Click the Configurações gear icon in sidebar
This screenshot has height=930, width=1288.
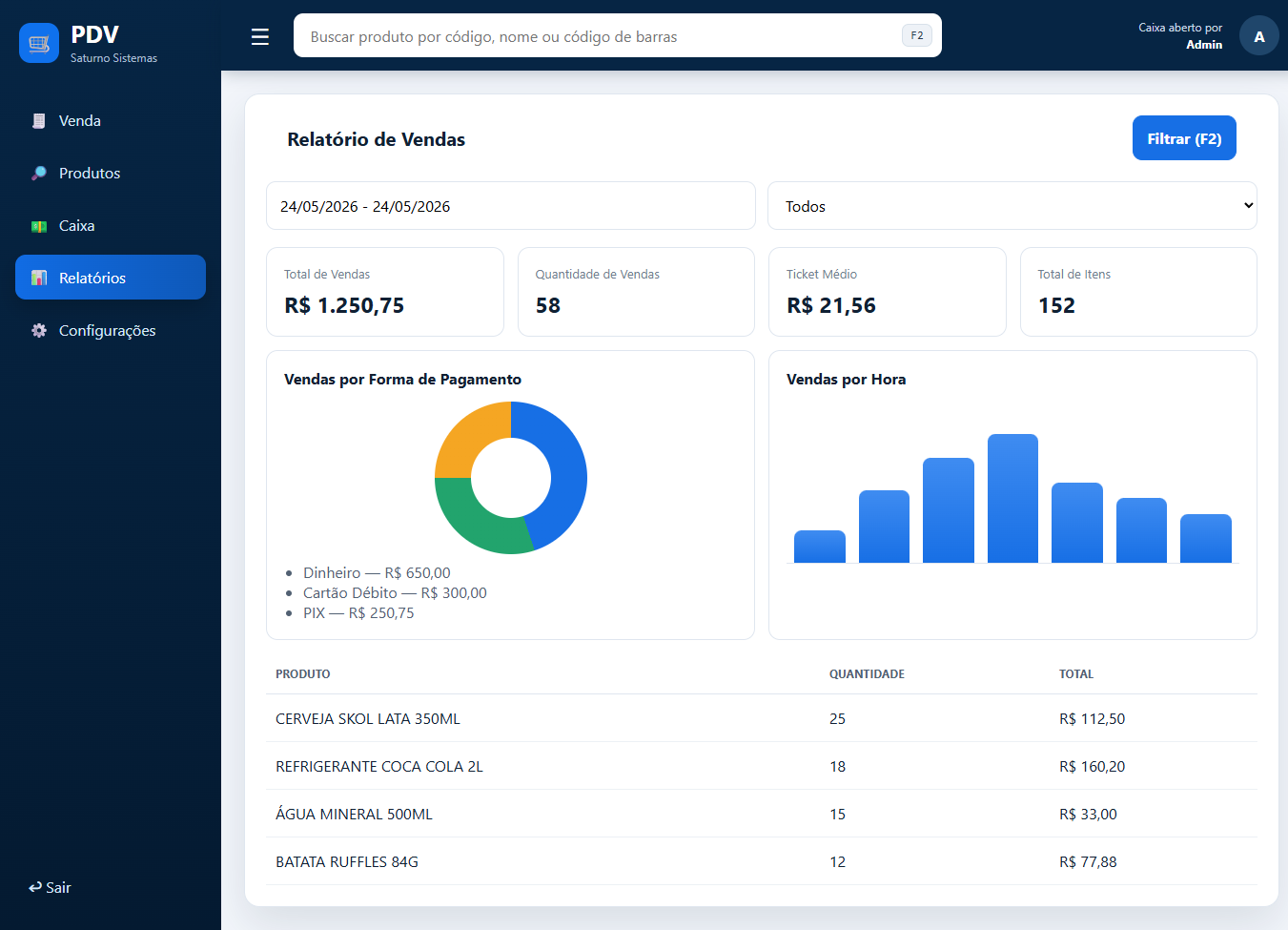pos(39,330)
